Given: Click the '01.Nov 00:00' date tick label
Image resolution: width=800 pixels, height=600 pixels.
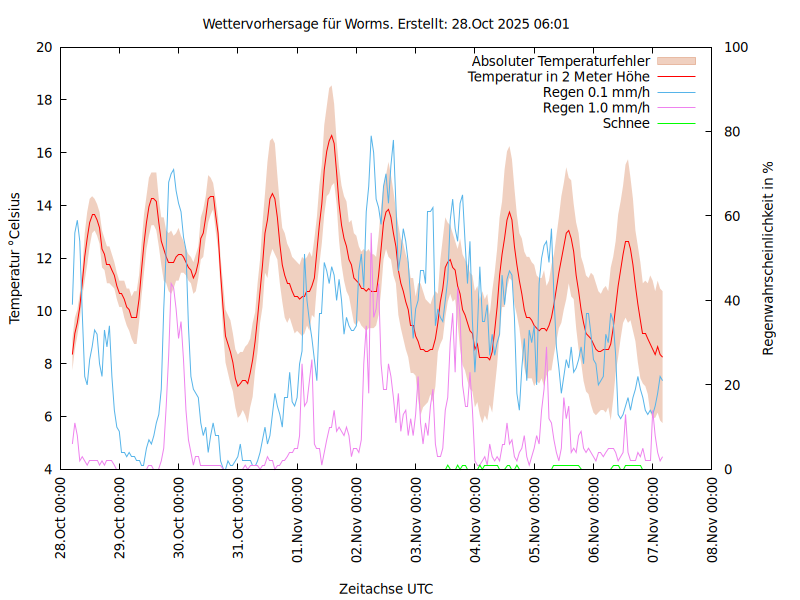Looking at the screenshot, I should point(298,519).
